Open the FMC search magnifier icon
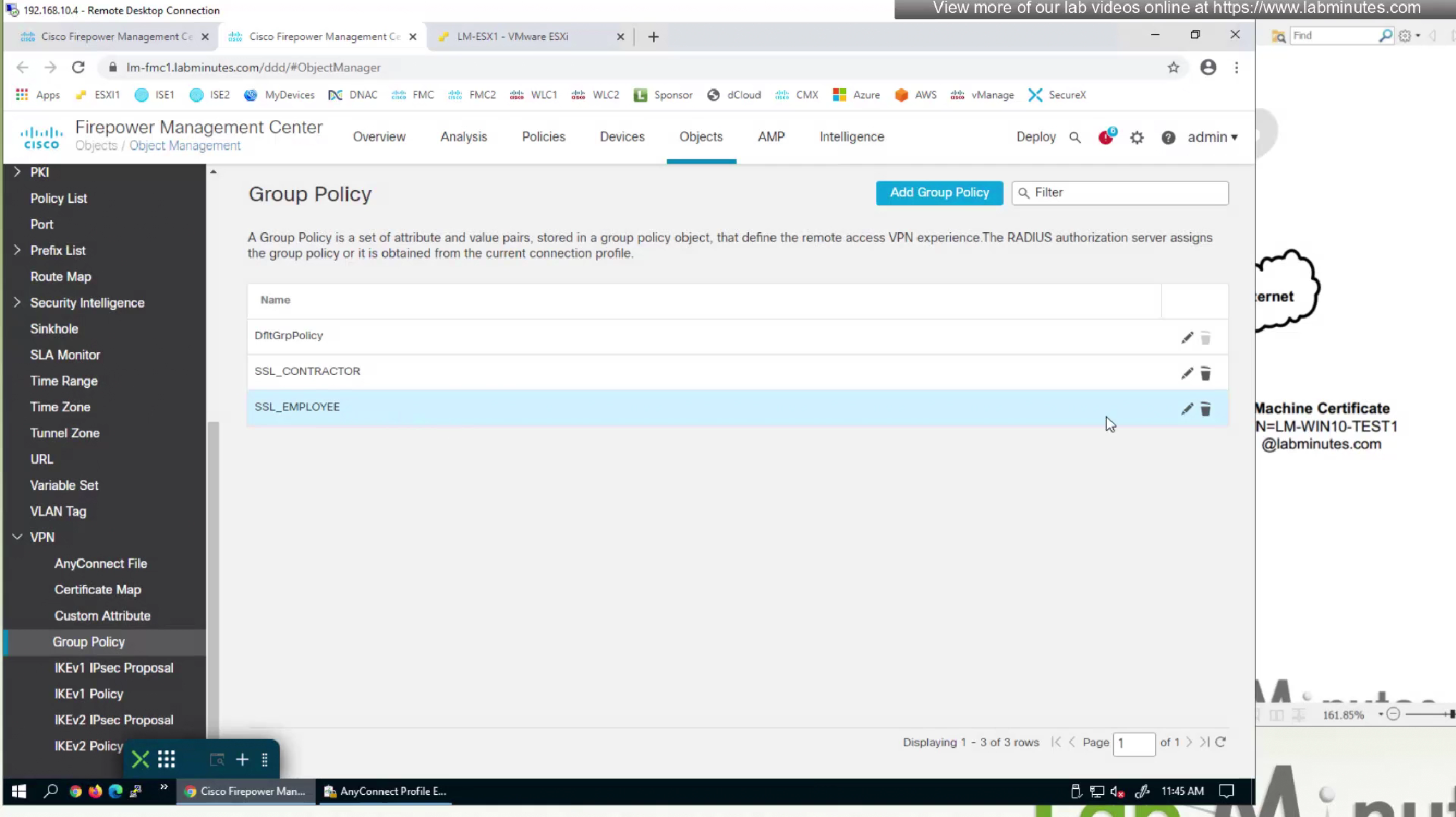The image size is (1456, 817). click(x=1074, y=137)
